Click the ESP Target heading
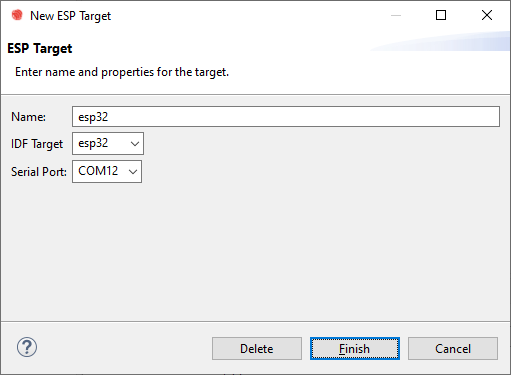 40,49
